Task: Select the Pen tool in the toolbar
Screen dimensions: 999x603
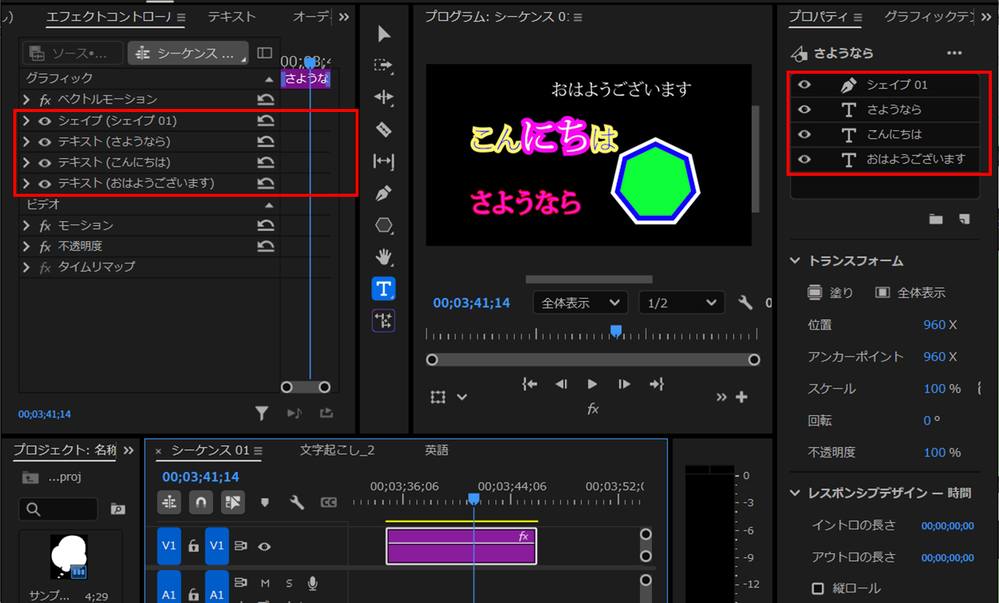Action: pyautogui.click(x=383, y=194)
